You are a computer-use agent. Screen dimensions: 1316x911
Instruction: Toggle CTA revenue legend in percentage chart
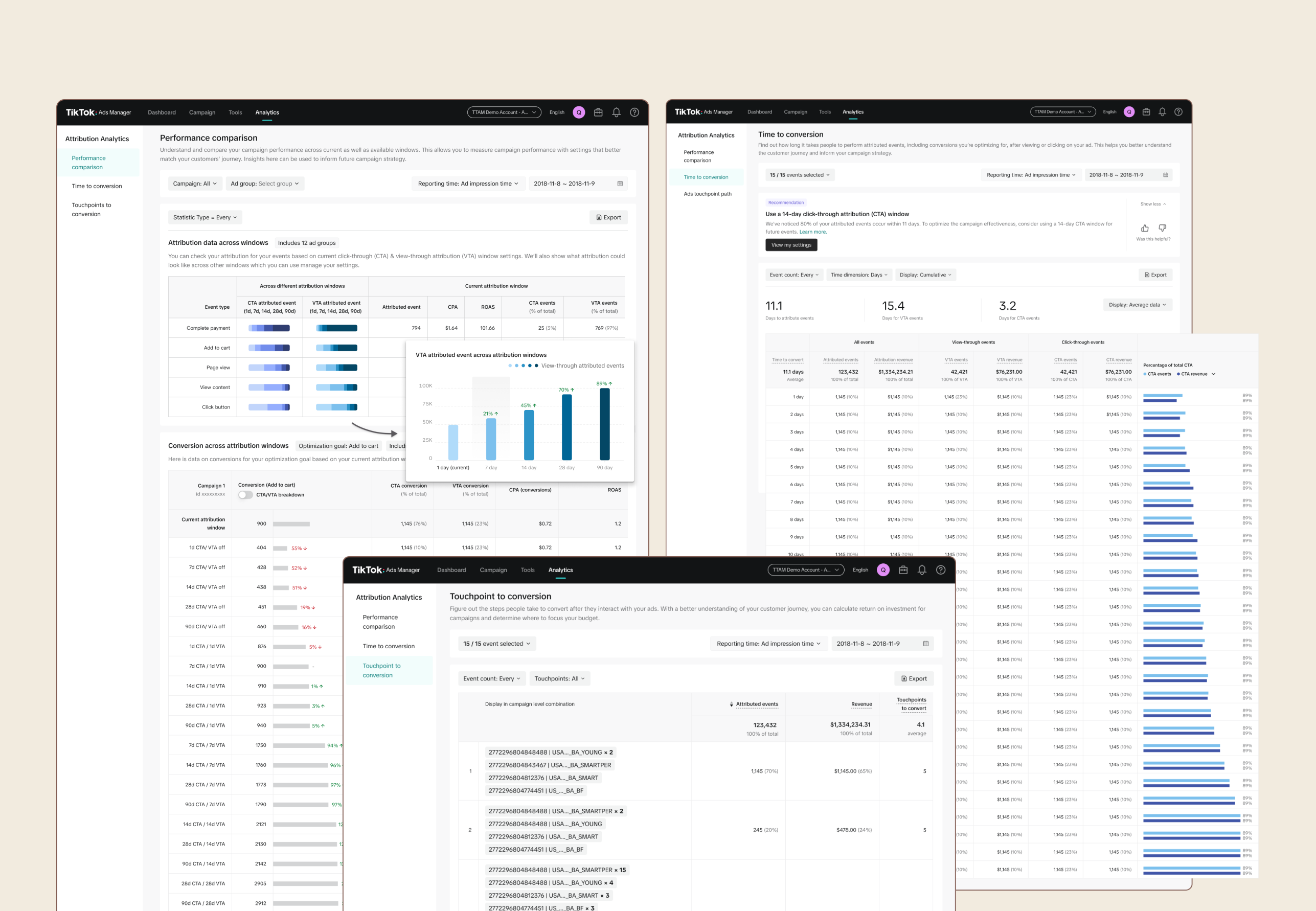(x=1192, y=374)
